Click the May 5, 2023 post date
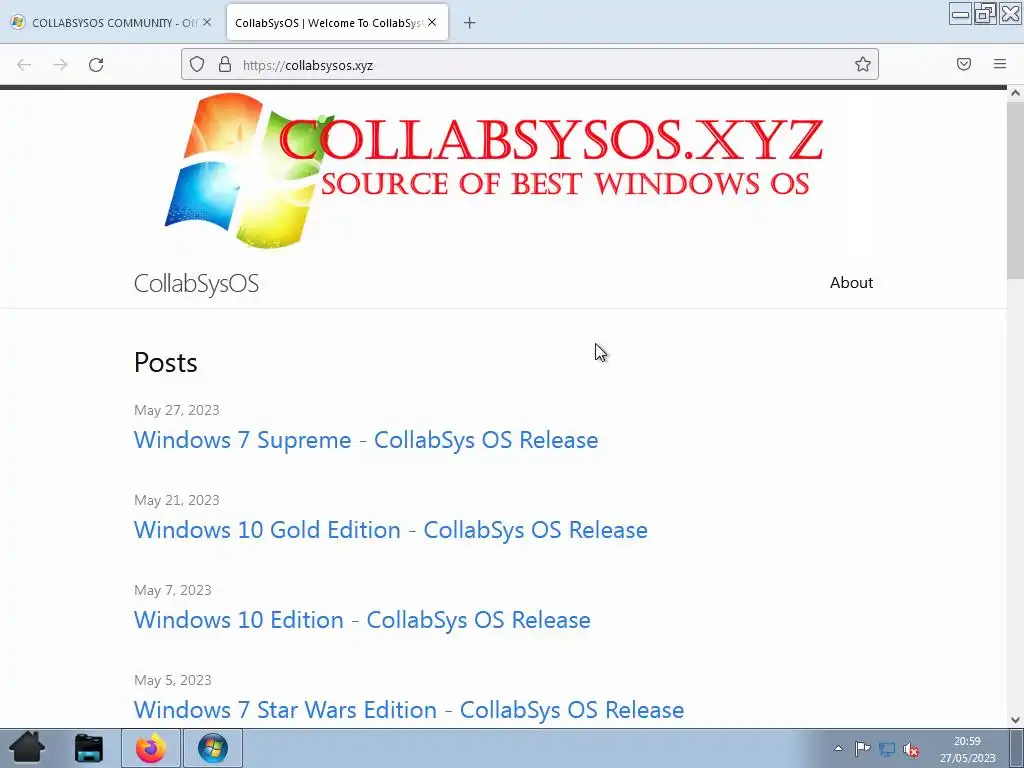 [172, 680]
